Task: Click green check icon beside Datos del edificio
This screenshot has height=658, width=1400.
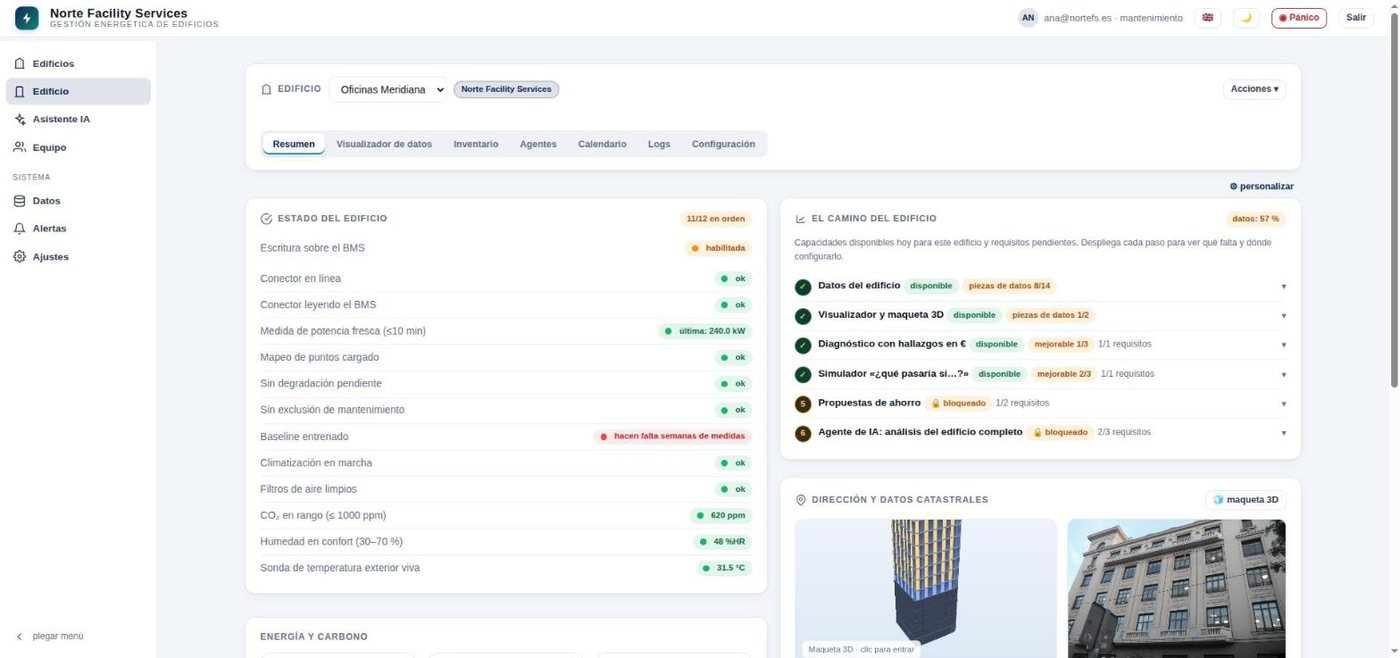Action: click(803, 287)
